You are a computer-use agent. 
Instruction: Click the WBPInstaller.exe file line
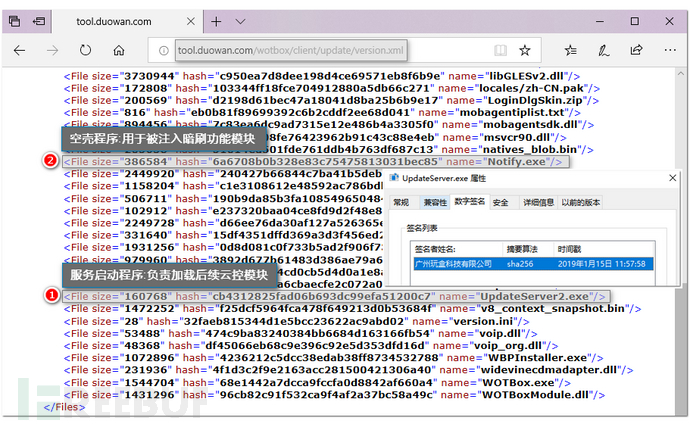pyautogui.click(x=333, y=358)
